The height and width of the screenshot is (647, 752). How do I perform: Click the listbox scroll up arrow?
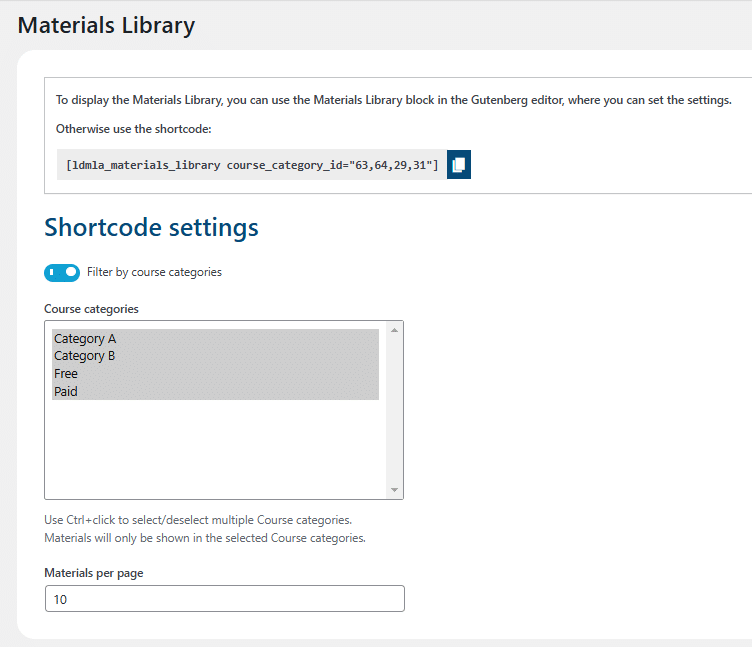[x=394, y=330]
